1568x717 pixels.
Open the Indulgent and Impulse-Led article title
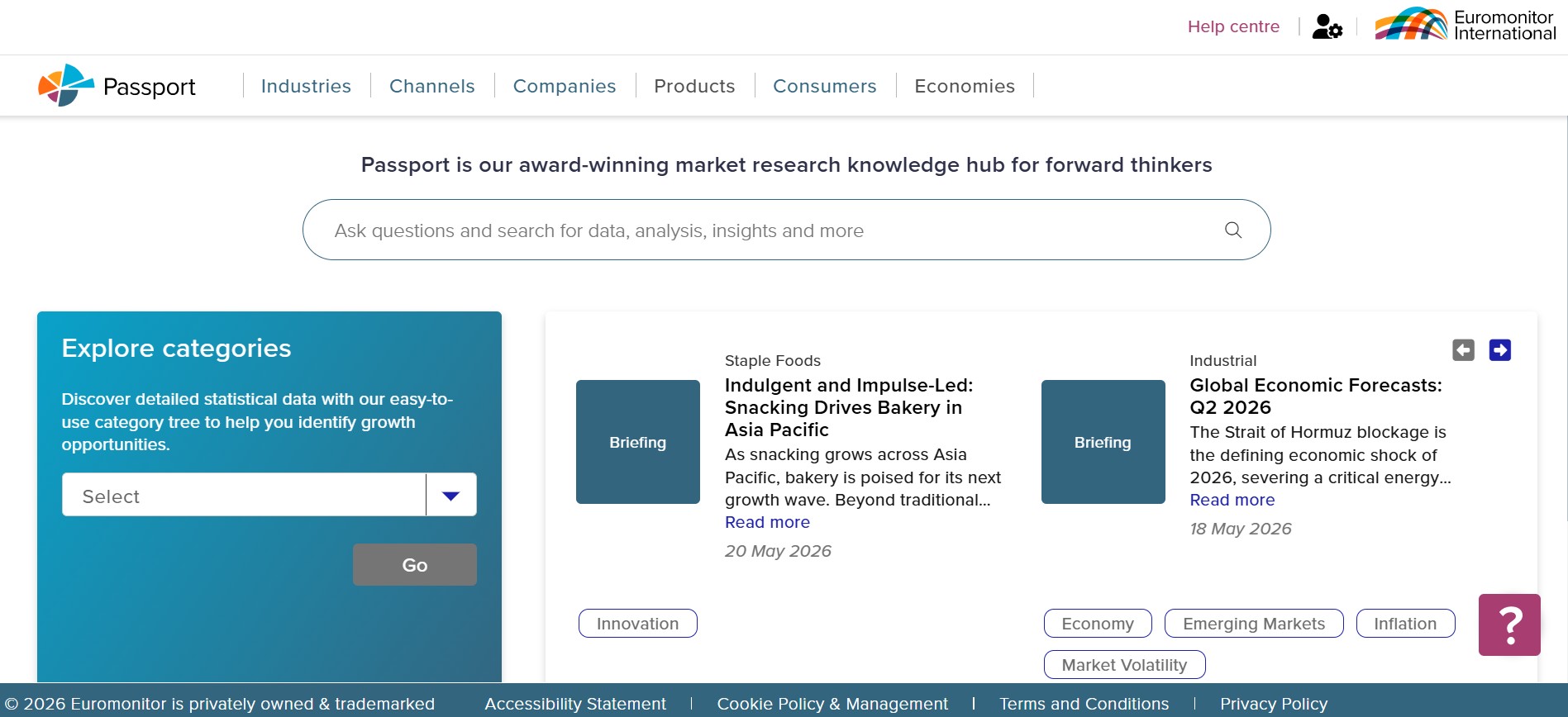[x=849, y=407]
